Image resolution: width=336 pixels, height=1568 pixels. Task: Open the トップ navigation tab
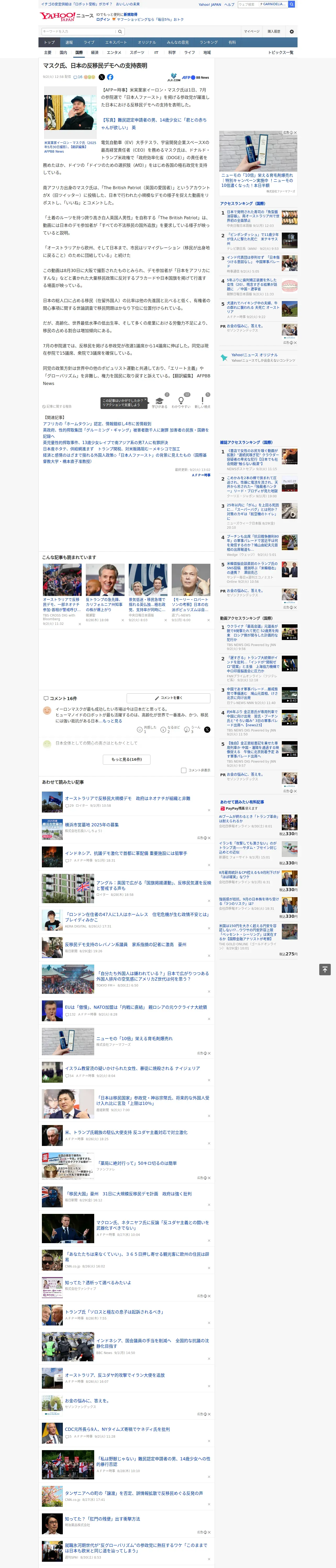[49, 43]
